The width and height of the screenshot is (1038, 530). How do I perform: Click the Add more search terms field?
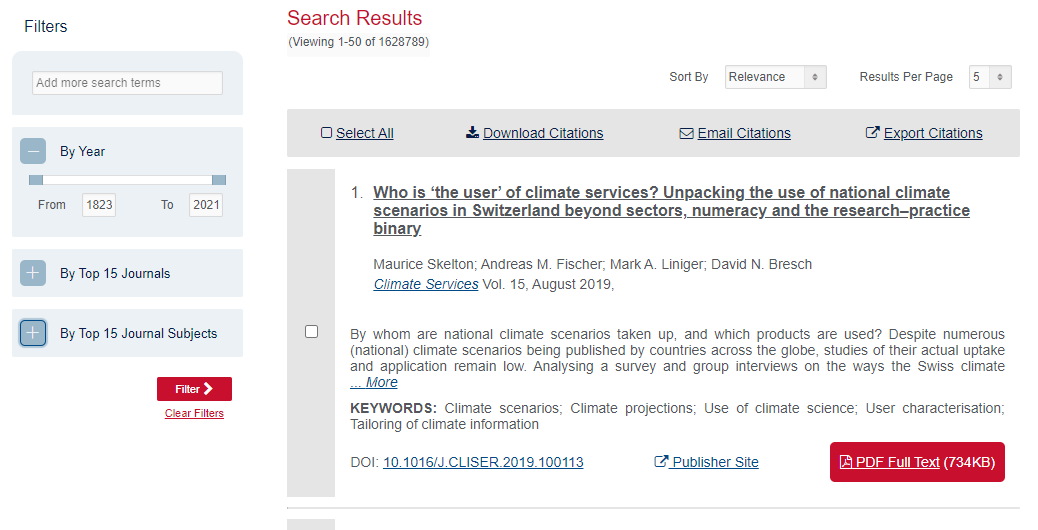(127, 83)
